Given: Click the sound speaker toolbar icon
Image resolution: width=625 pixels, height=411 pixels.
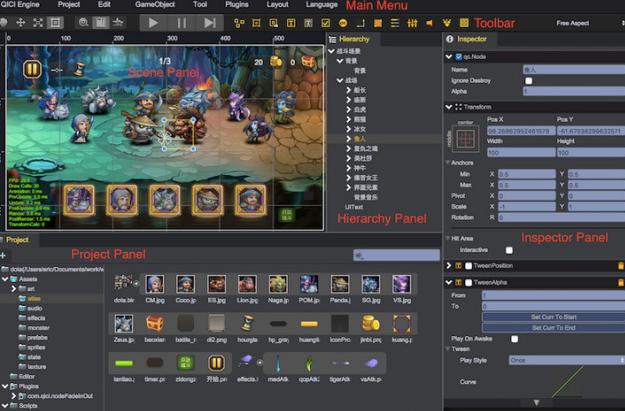Looking at the screenshot, I should (x=430, y=23).
